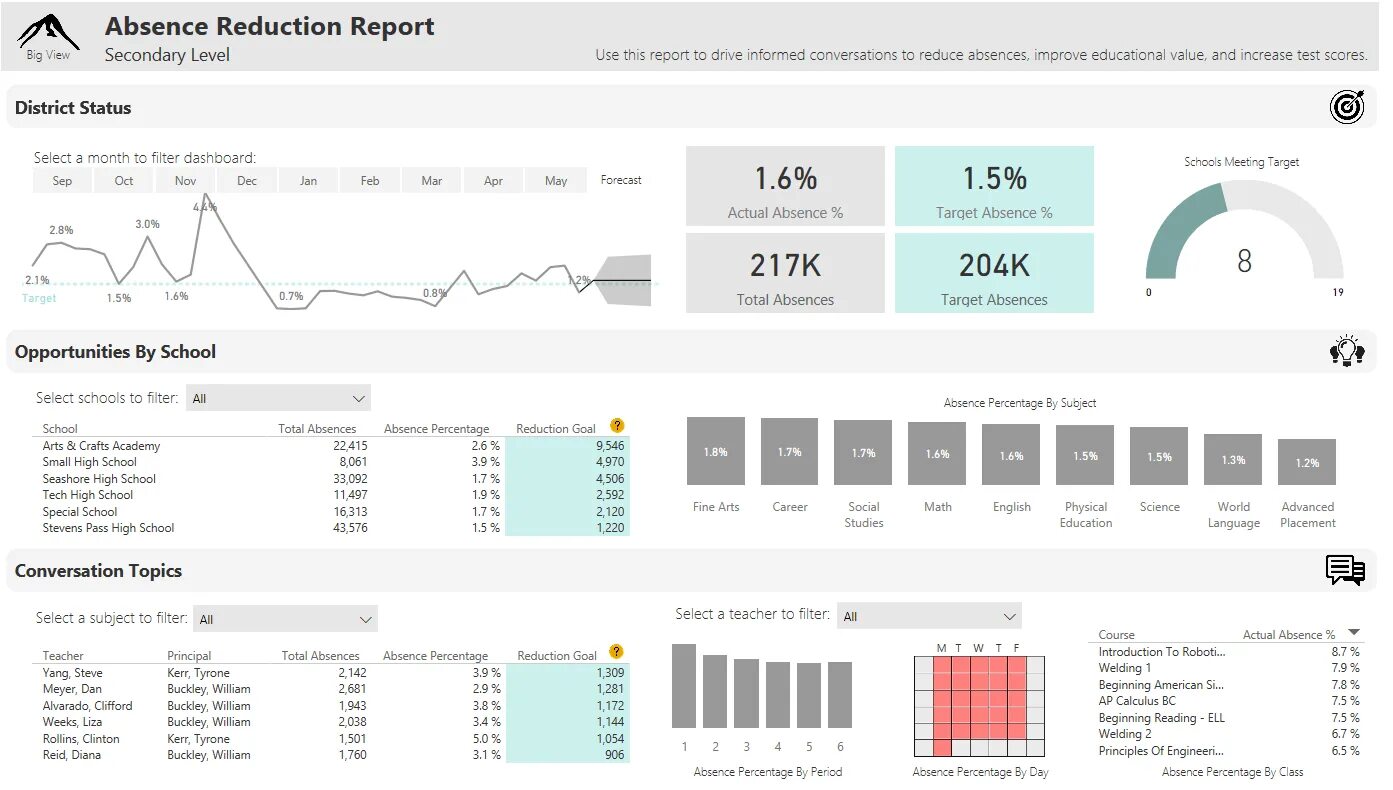
Task: Select teacher Weeks, Liza
Action: (x=73, y=722)
